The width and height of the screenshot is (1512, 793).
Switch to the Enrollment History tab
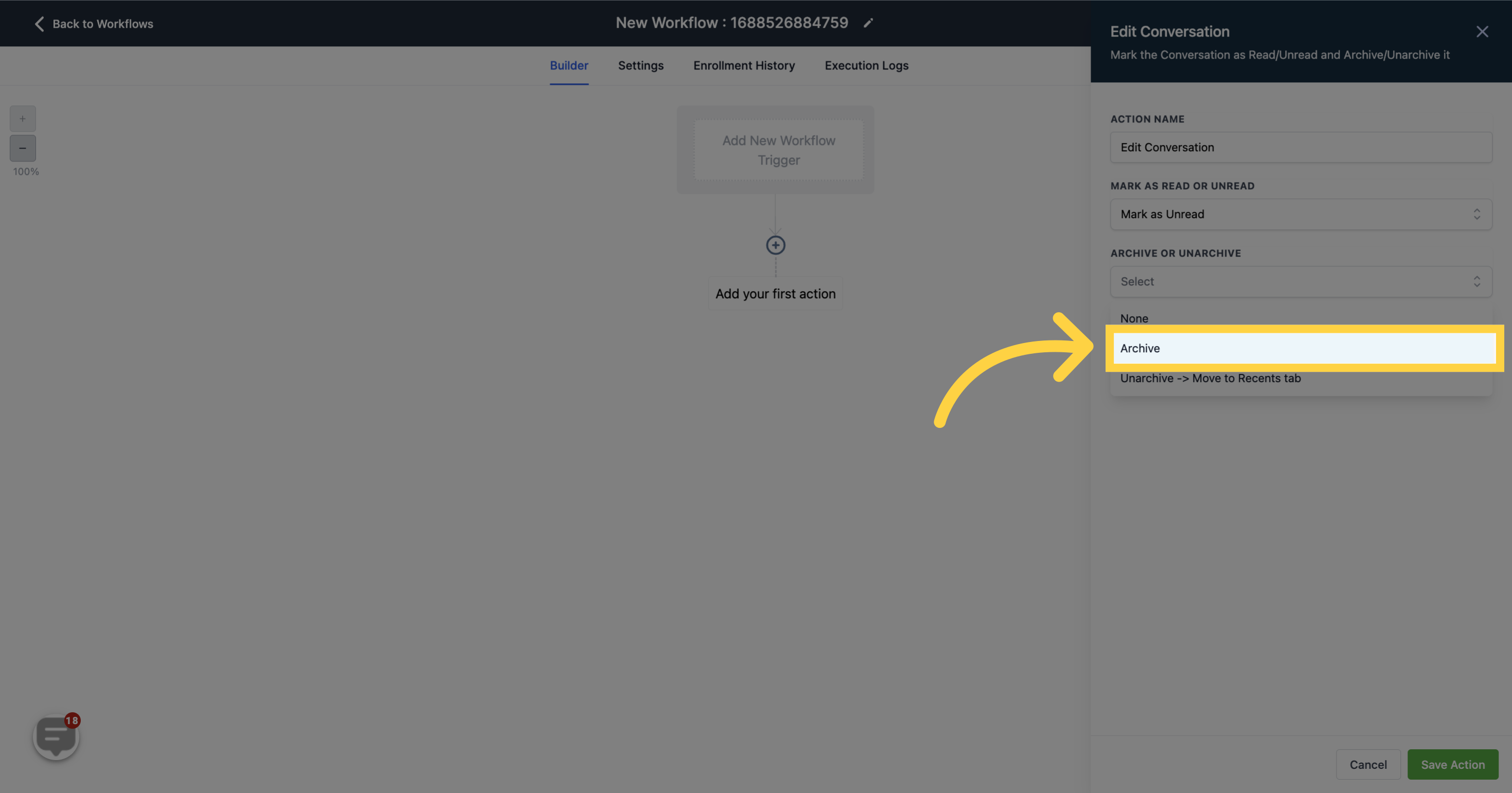744,65
